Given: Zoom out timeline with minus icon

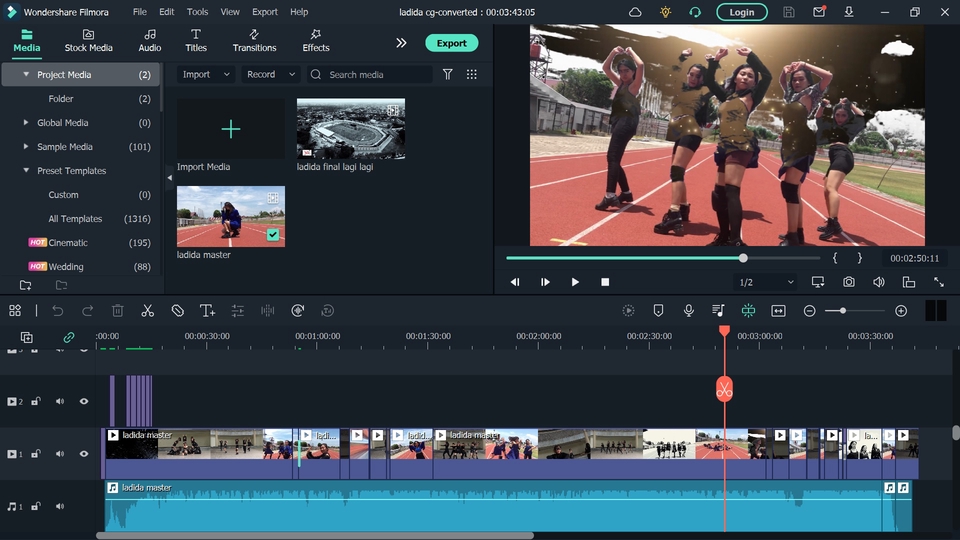Looking at the screenshot, I should (x=809, y=311).
